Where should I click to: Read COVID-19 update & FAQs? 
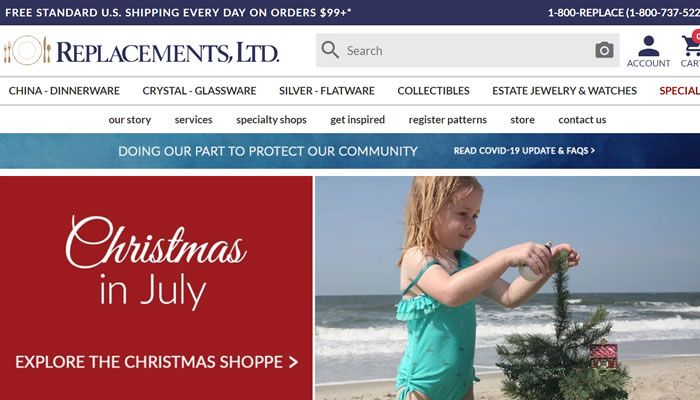point(524,150)
